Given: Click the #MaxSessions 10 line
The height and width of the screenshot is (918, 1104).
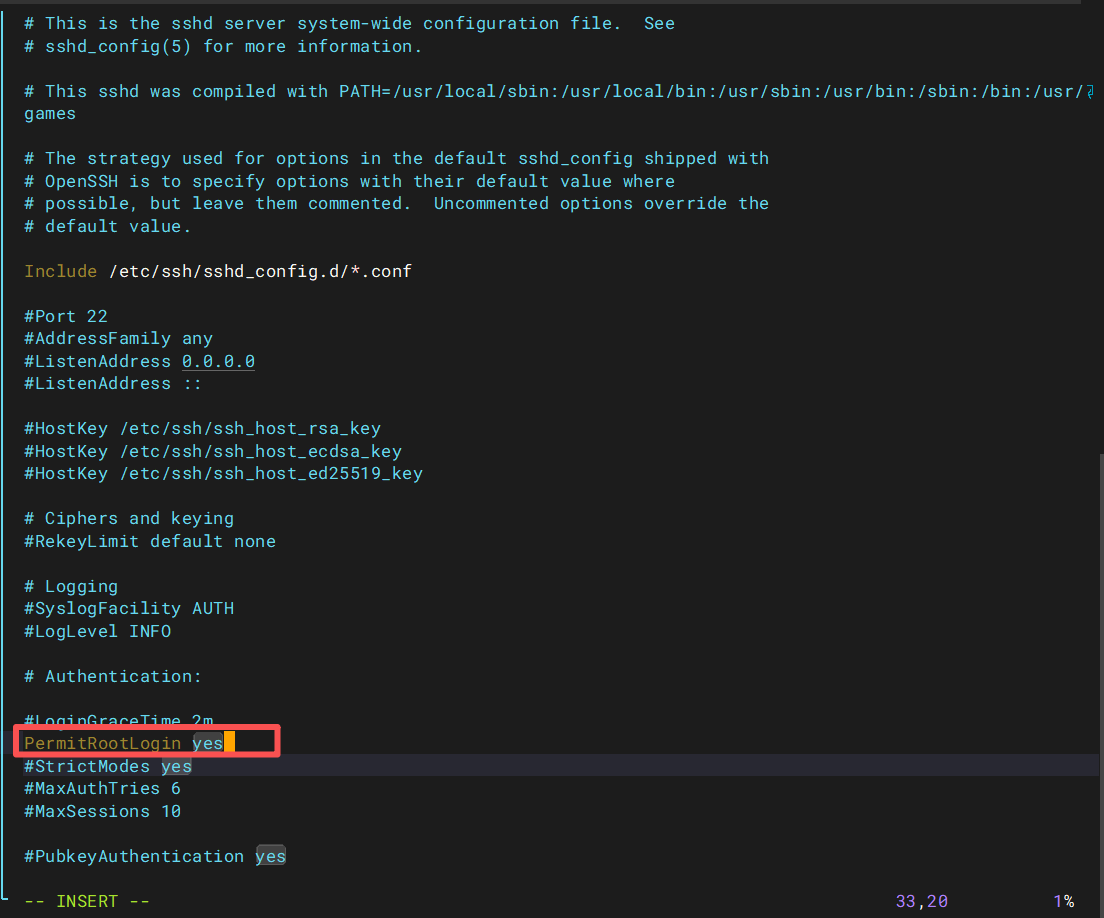Looking at the screenshot, I should [102, 811].
